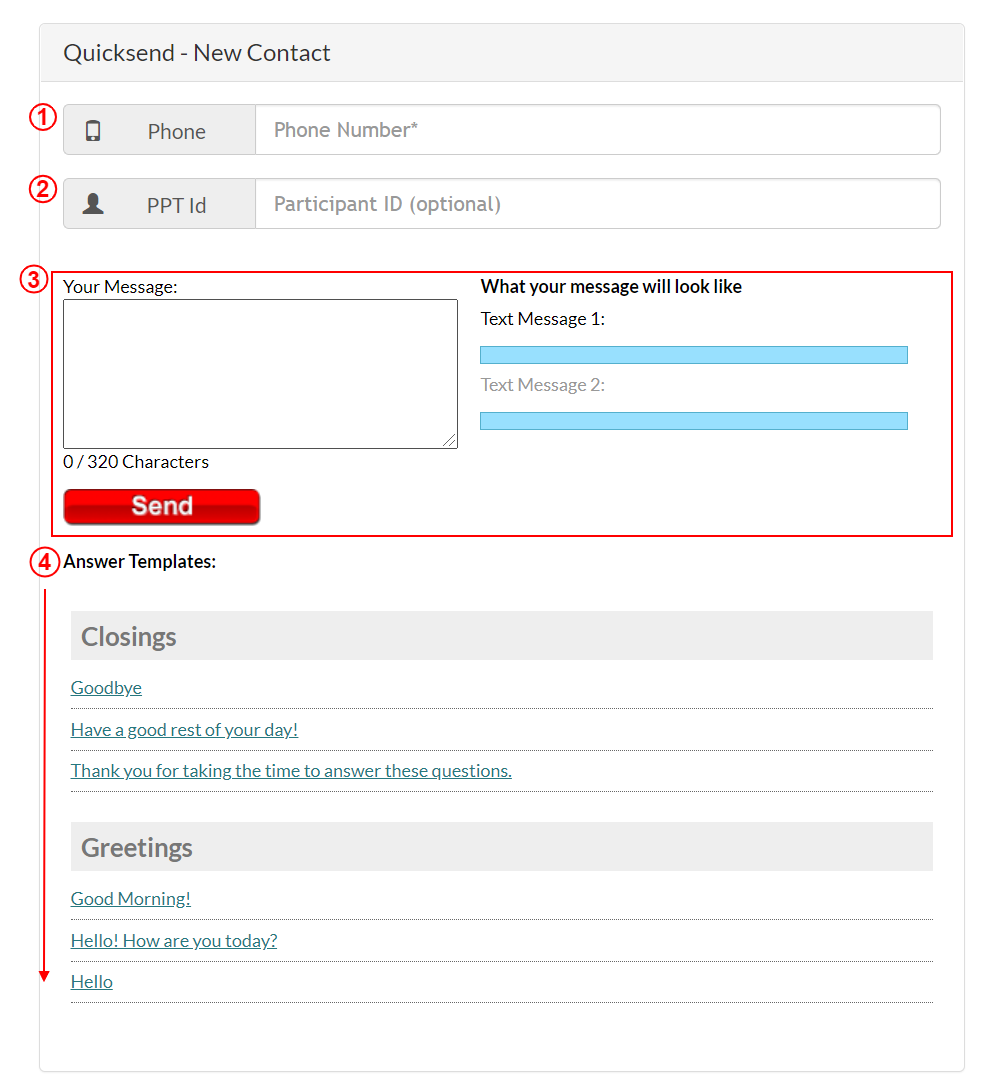Focus the Phone Number input field
Viewport: 996px width, 1085px height.
pos(597,130)
